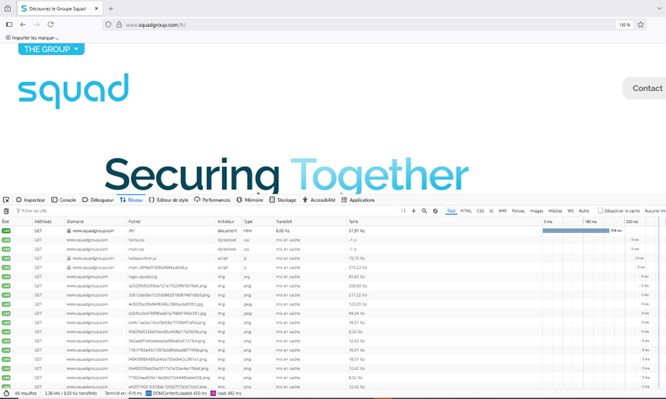Filter requests by CSS

pos(480,211)
